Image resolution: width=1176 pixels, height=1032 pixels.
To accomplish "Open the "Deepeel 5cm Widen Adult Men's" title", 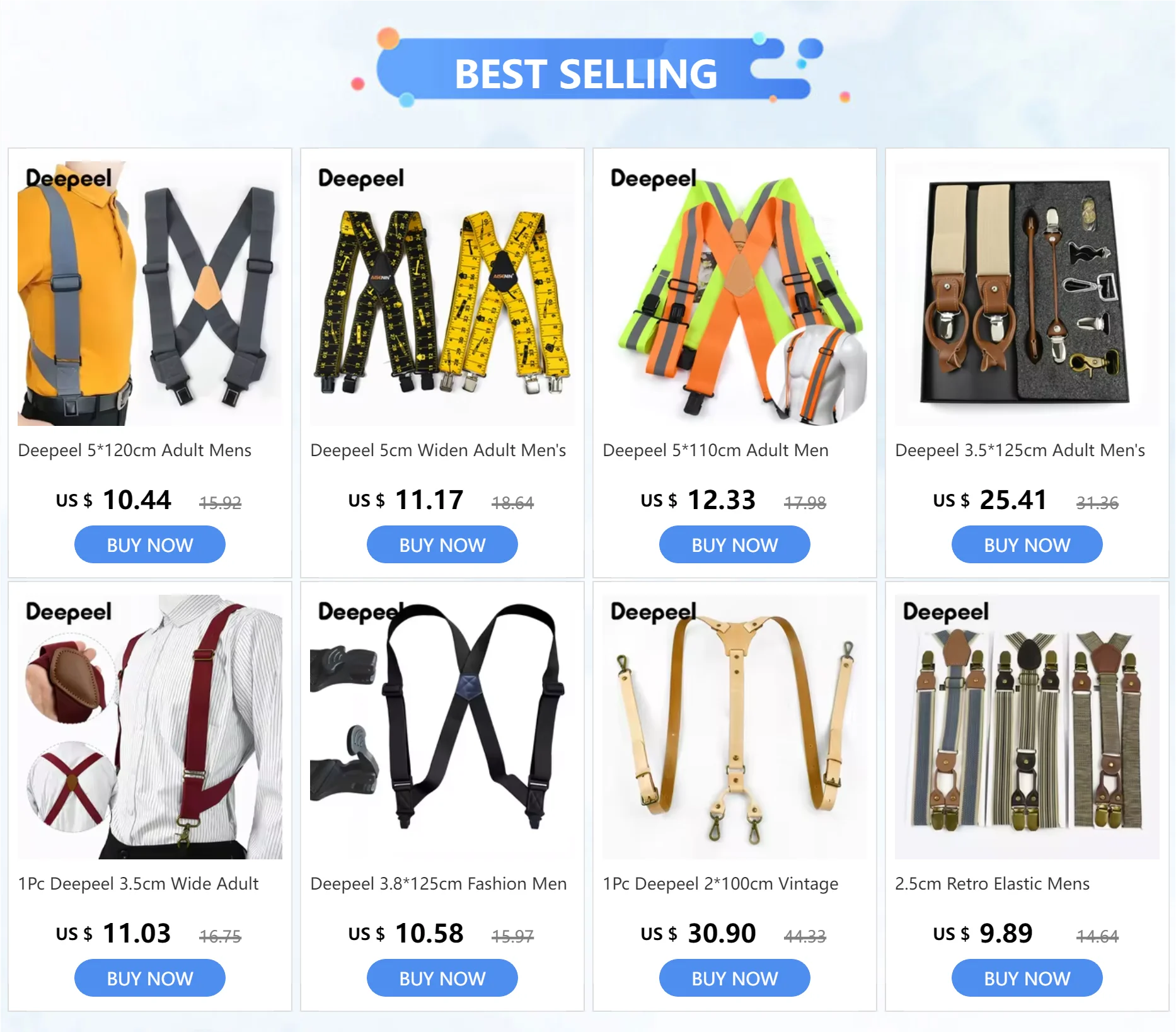I will click(x=439, y=450).
